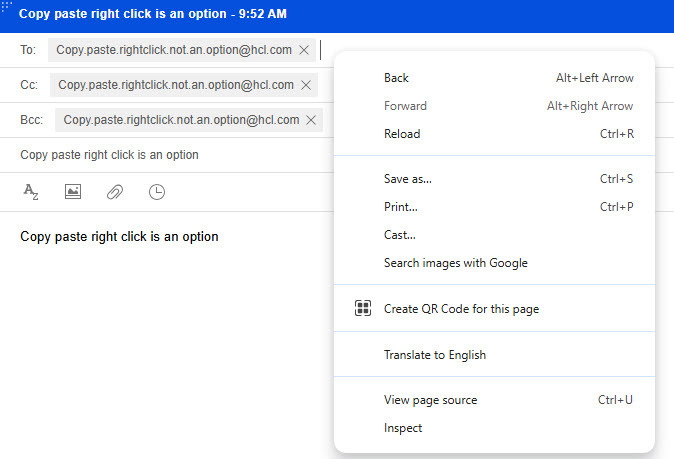The height and width of the screenshot is (459, 674).
Task: Click the attach file paperclip icon
Action: point(115,192)
